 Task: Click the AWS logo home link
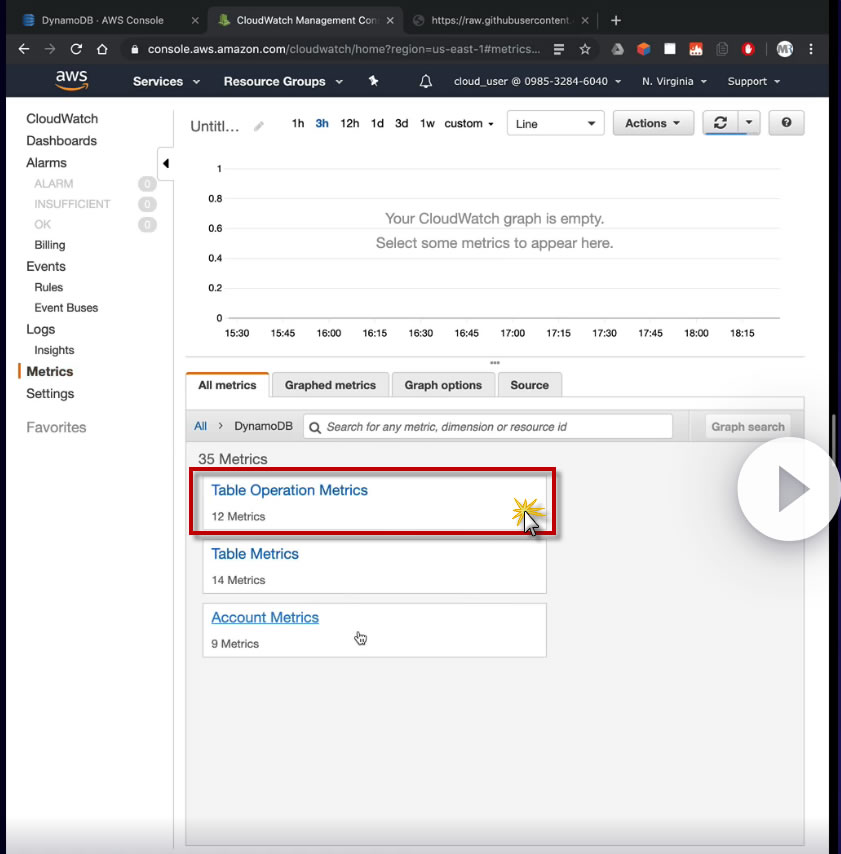tap(71, 81)
